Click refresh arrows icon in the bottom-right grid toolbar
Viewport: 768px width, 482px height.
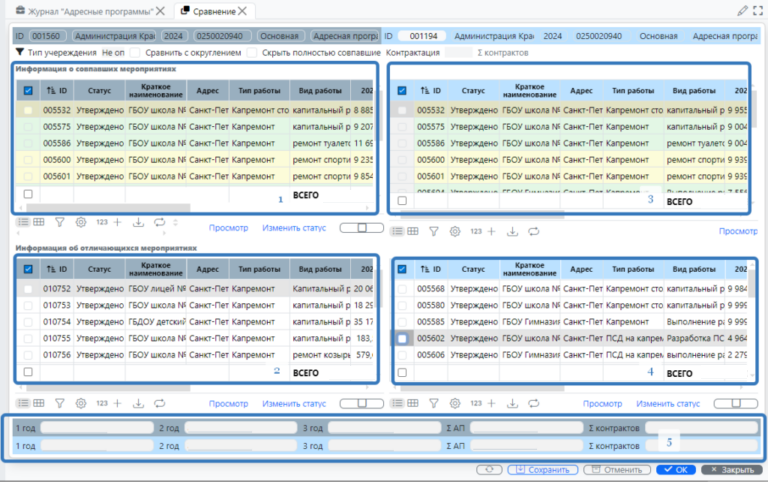pos(534,404)
